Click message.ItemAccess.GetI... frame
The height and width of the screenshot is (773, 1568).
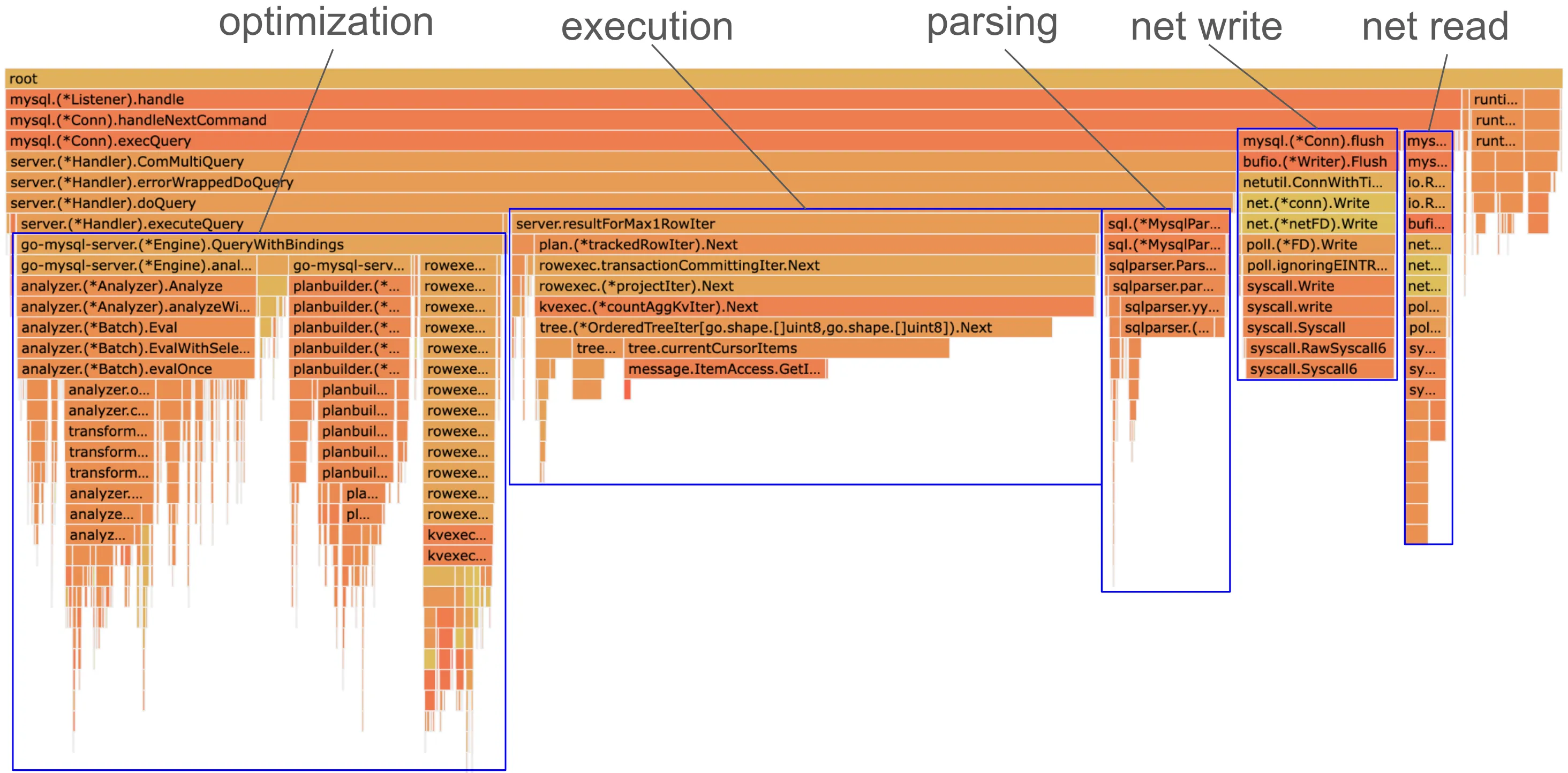coord(725,369)
